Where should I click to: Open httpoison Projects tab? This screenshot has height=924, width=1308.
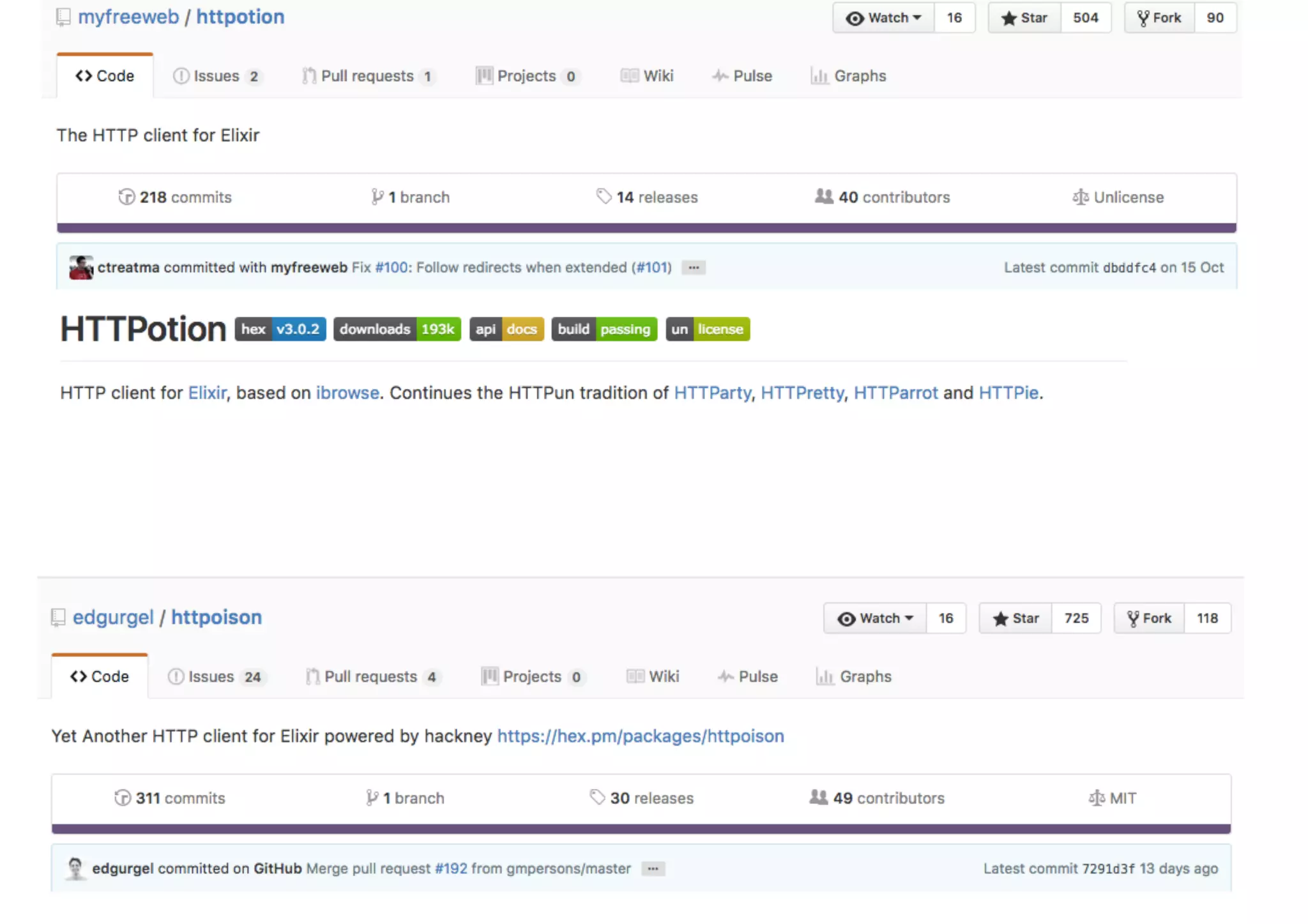[x=533, y=676]
